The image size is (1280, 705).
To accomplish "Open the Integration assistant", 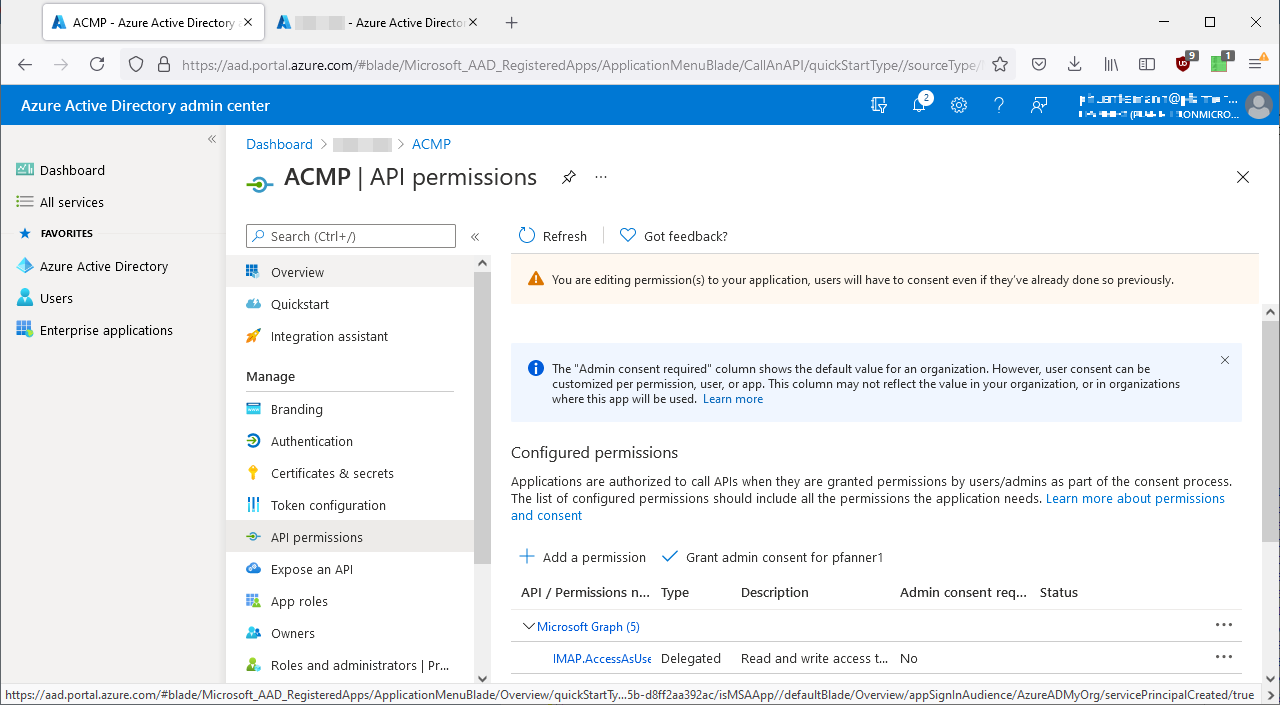I will (x=330, y=336).
